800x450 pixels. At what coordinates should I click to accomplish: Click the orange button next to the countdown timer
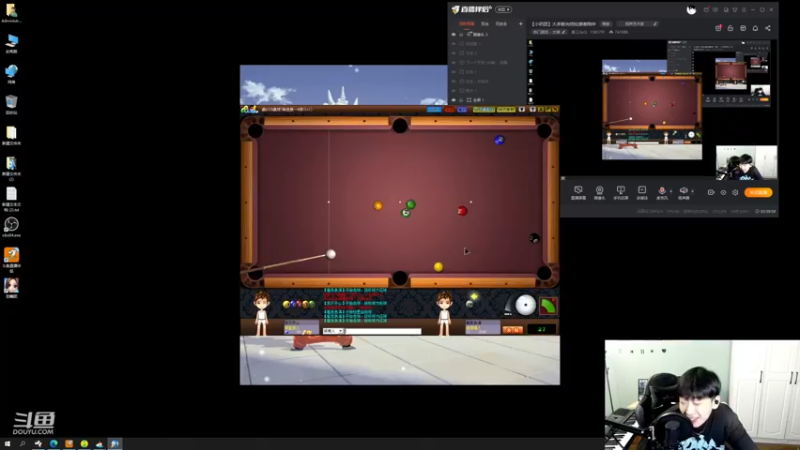512,330
